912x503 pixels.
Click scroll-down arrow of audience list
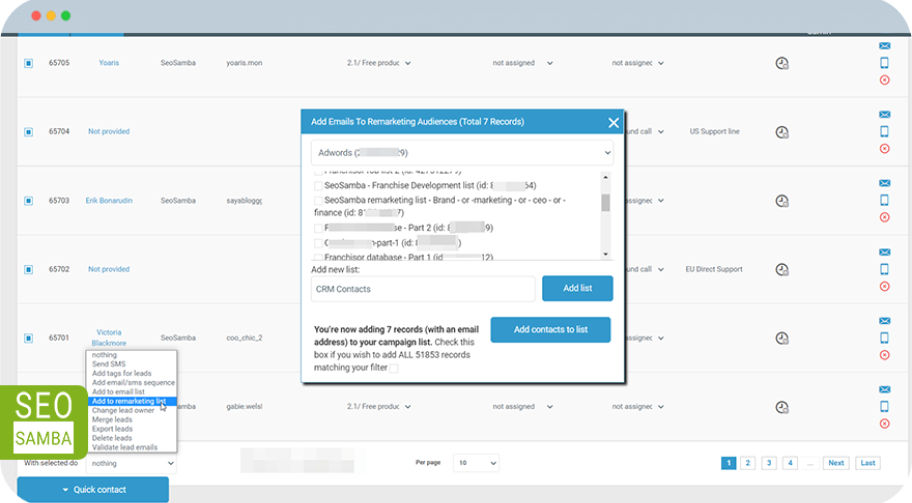pyautogui.click(x=605, y=254)
